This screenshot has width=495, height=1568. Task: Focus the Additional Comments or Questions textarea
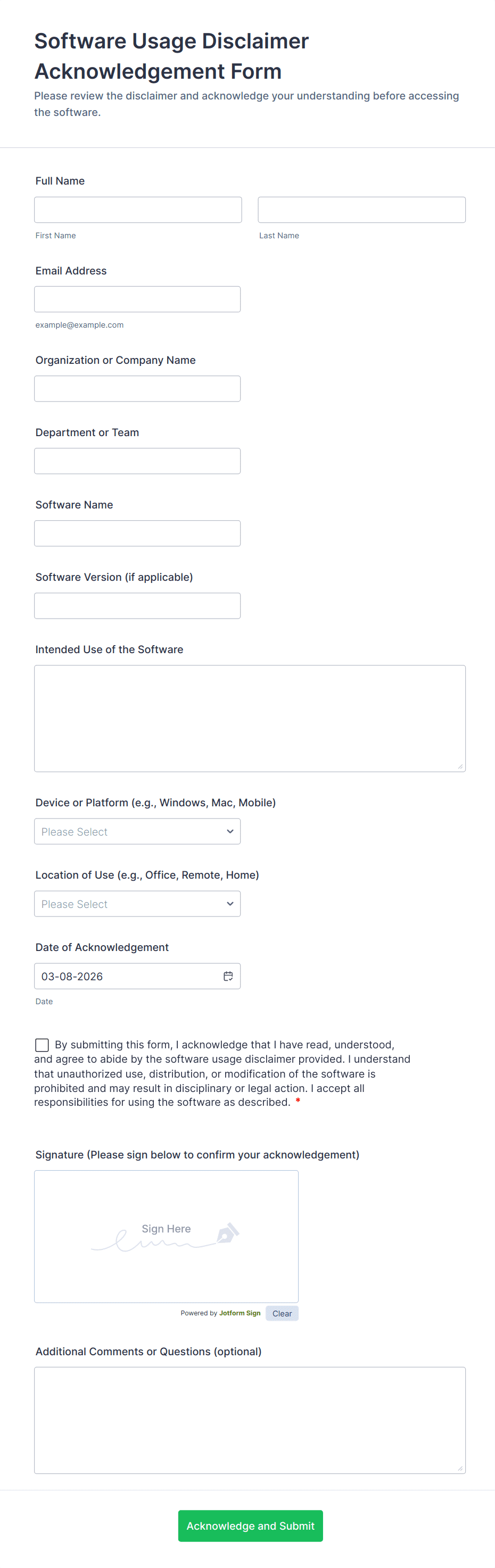[250, 1420]
